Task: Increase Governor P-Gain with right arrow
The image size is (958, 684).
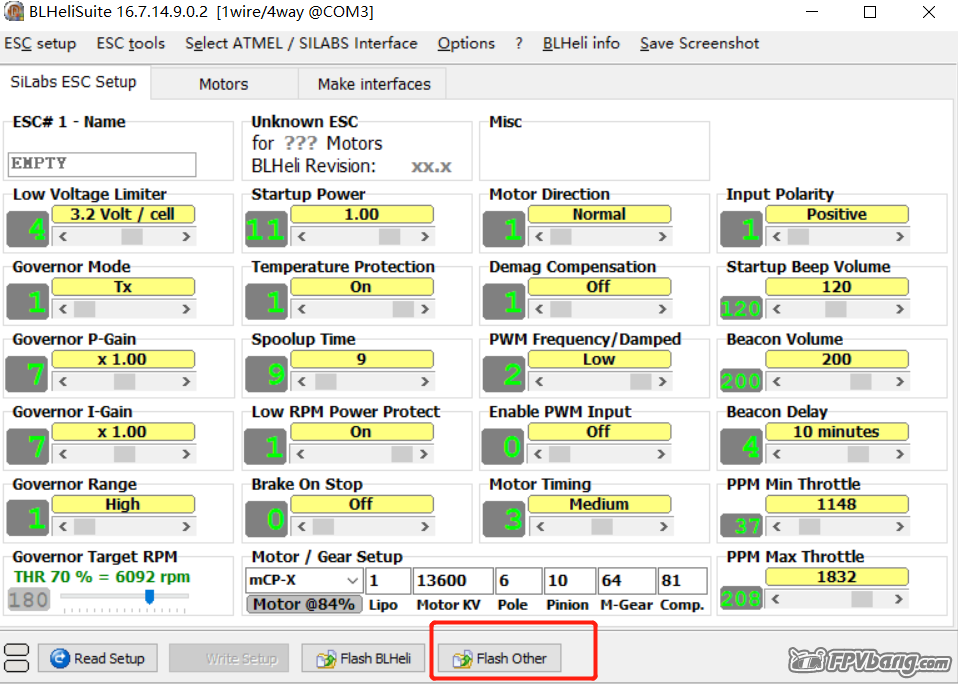Action: [x=186, y=382]
